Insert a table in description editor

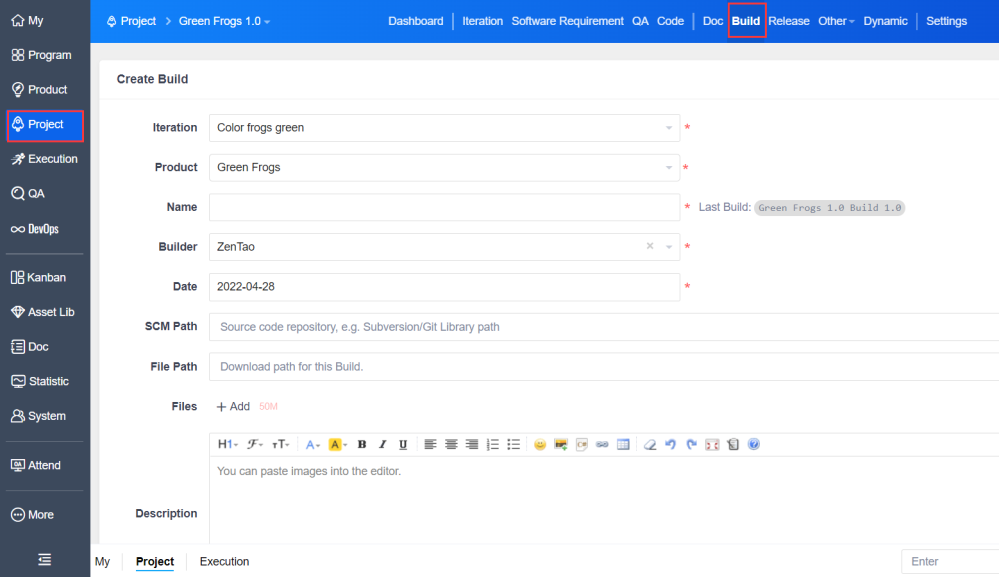click(623, 444)
